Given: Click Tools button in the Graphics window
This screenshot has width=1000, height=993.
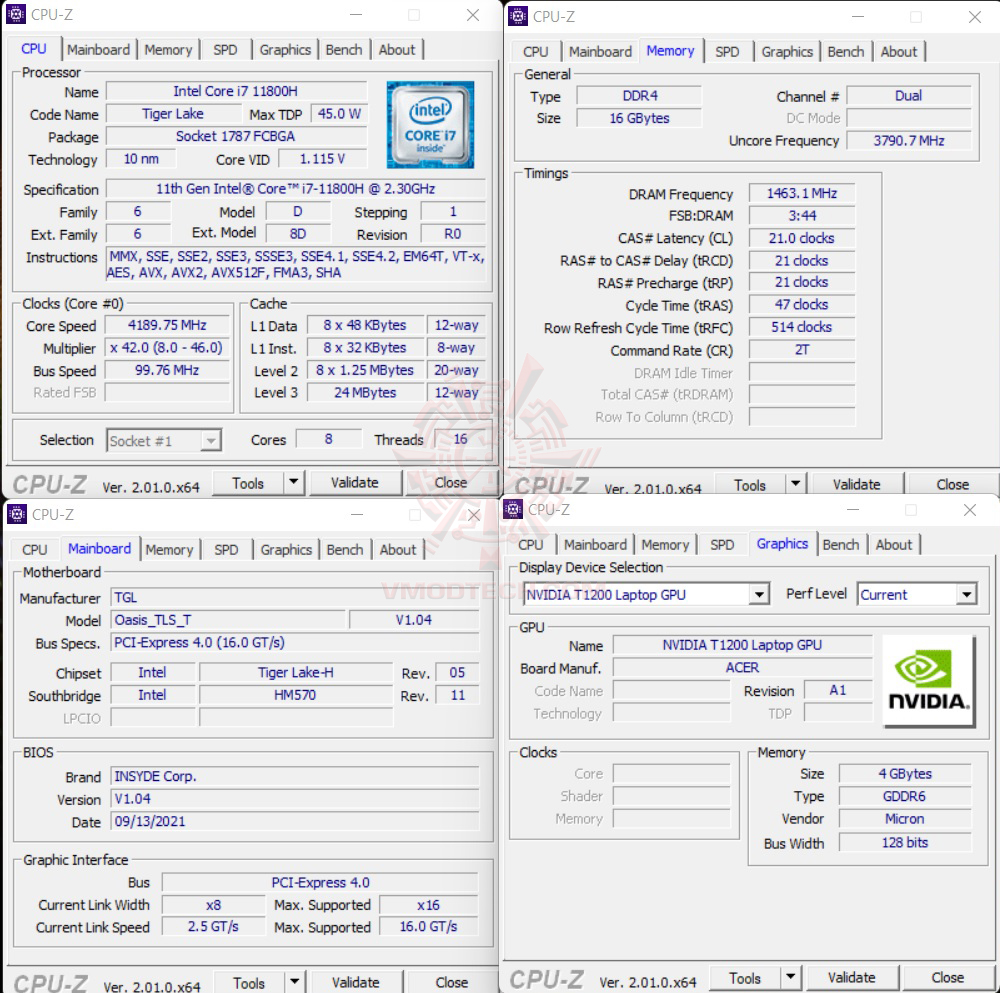Looking at the screenshot, I should [x=745, y=977].
